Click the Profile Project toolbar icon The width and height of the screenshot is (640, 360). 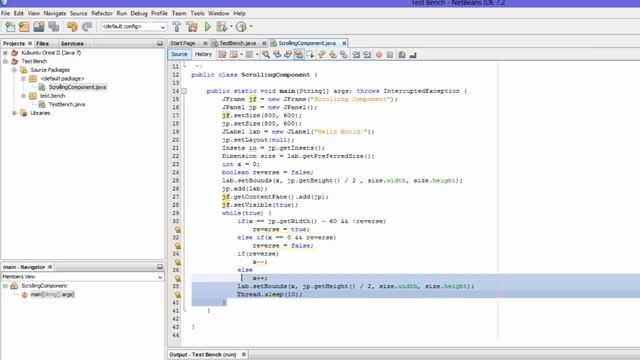(x=241, y=27)
